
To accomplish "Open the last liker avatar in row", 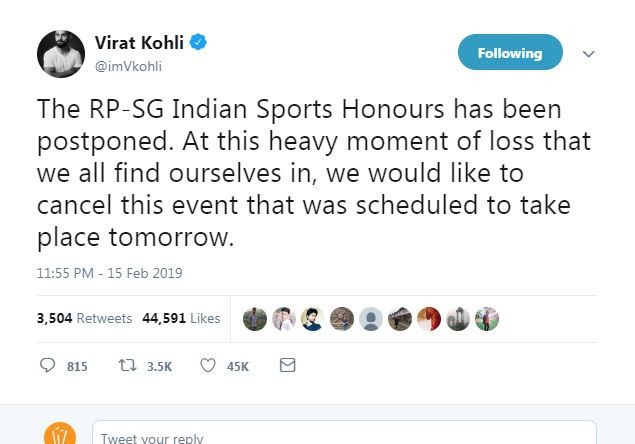I will [x=487, y=319].
